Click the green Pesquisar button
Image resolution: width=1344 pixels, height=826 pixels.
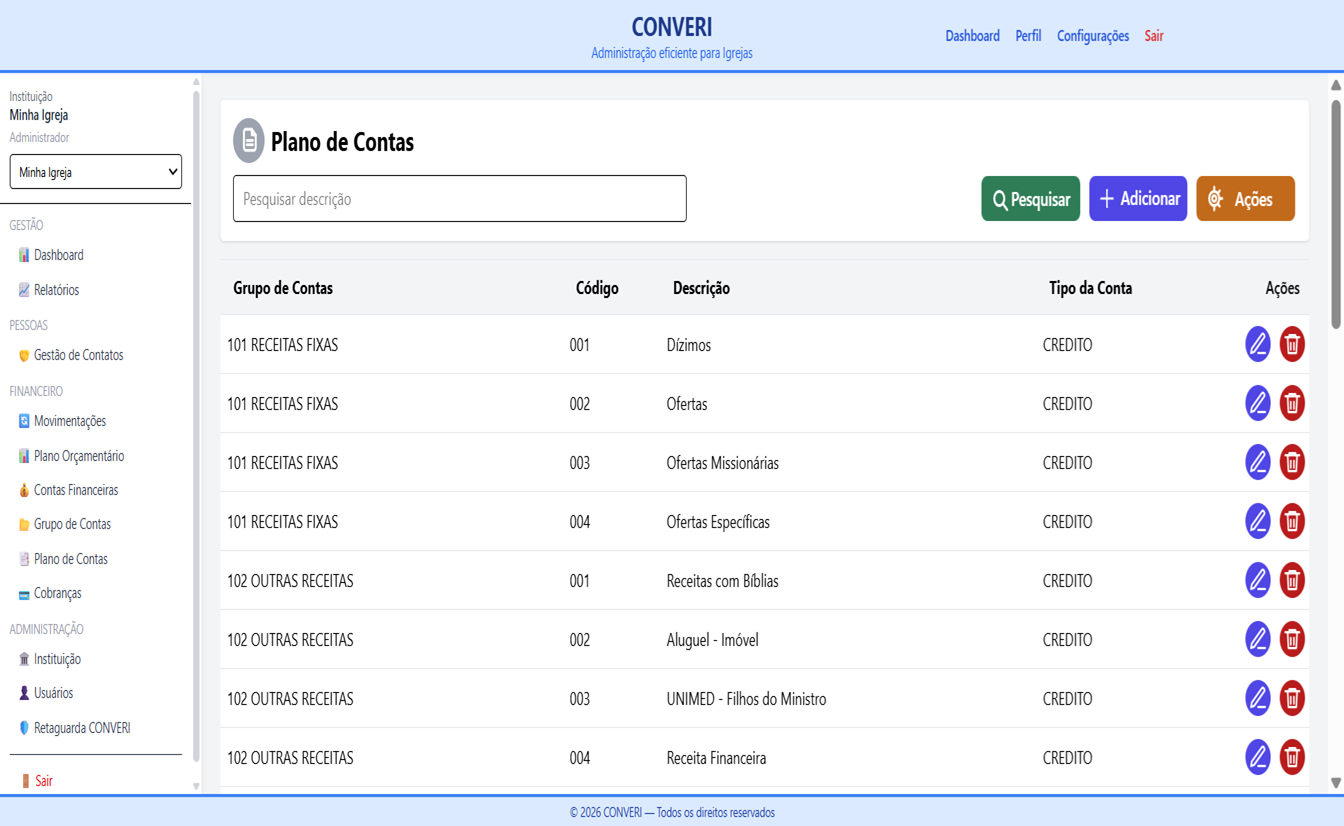point(1030,199)
